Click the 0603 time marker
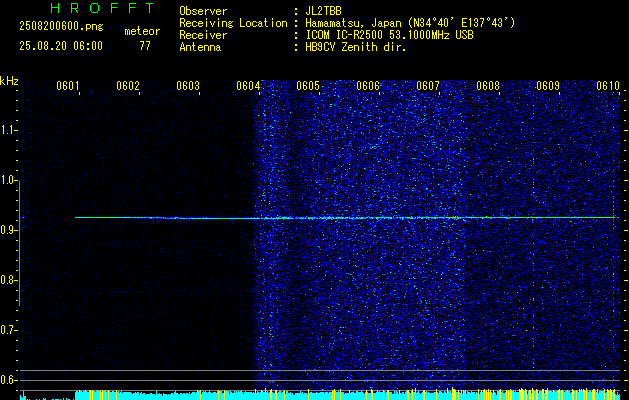Image resolution: width=629 pixels, height=400 pixels. (188, 86)
